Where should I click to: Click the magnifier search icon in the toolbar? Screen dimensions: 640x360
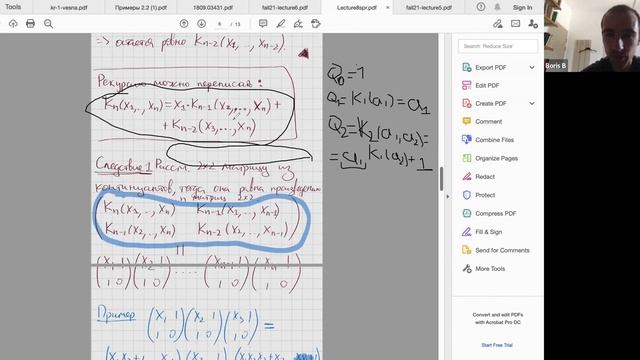tap(49, 24)
